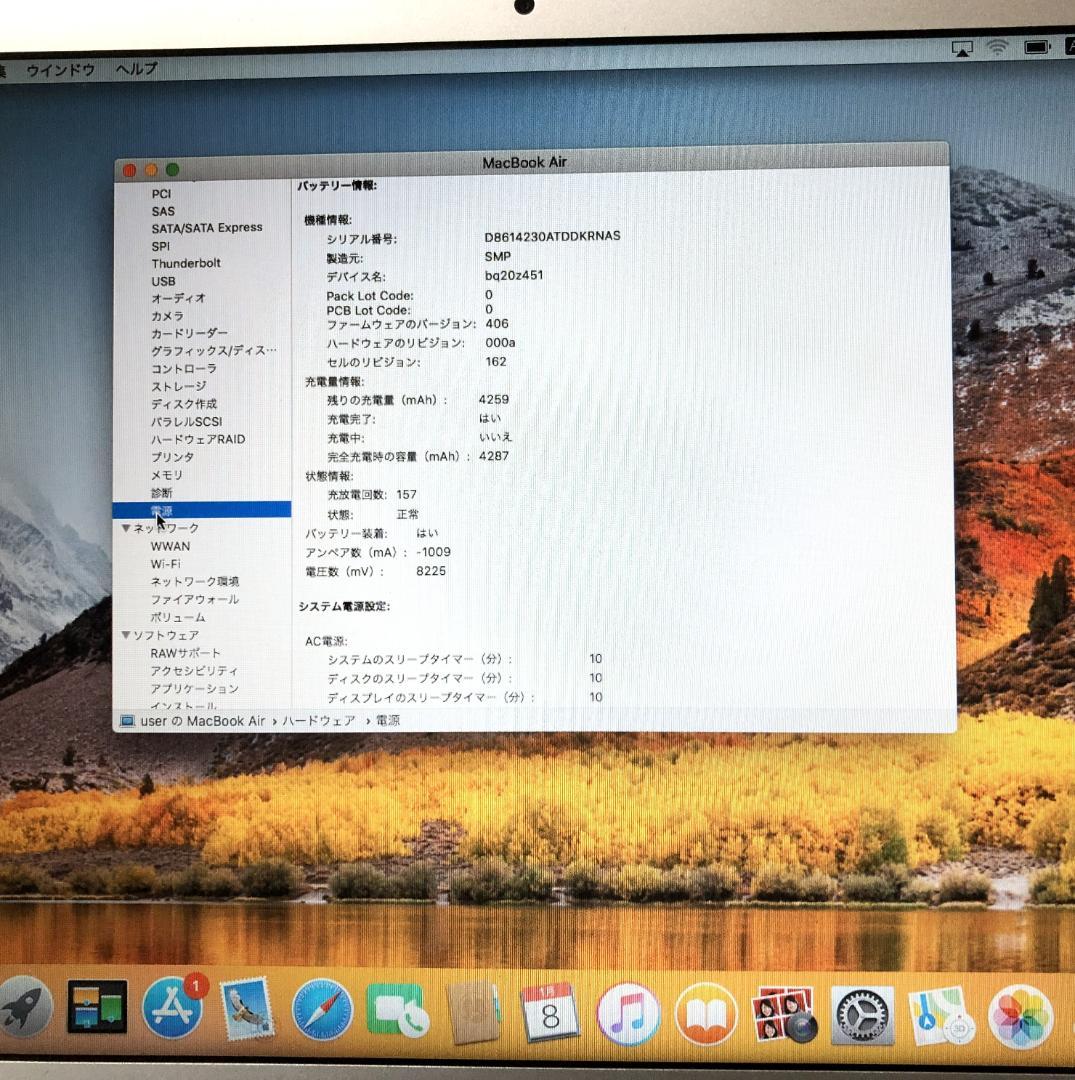Open the Wi-Fi status menu
The image size is (1075, 1080).
(x=997, y=46)
